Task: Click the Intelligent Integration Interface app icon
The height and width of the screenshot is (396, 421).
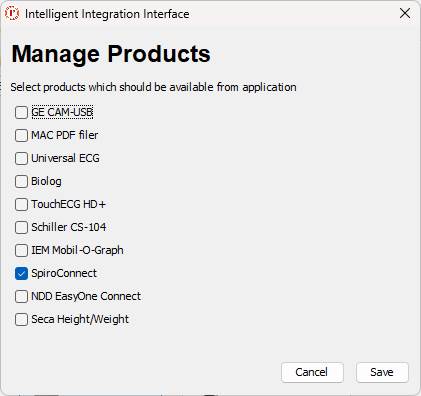Action: 12,14
